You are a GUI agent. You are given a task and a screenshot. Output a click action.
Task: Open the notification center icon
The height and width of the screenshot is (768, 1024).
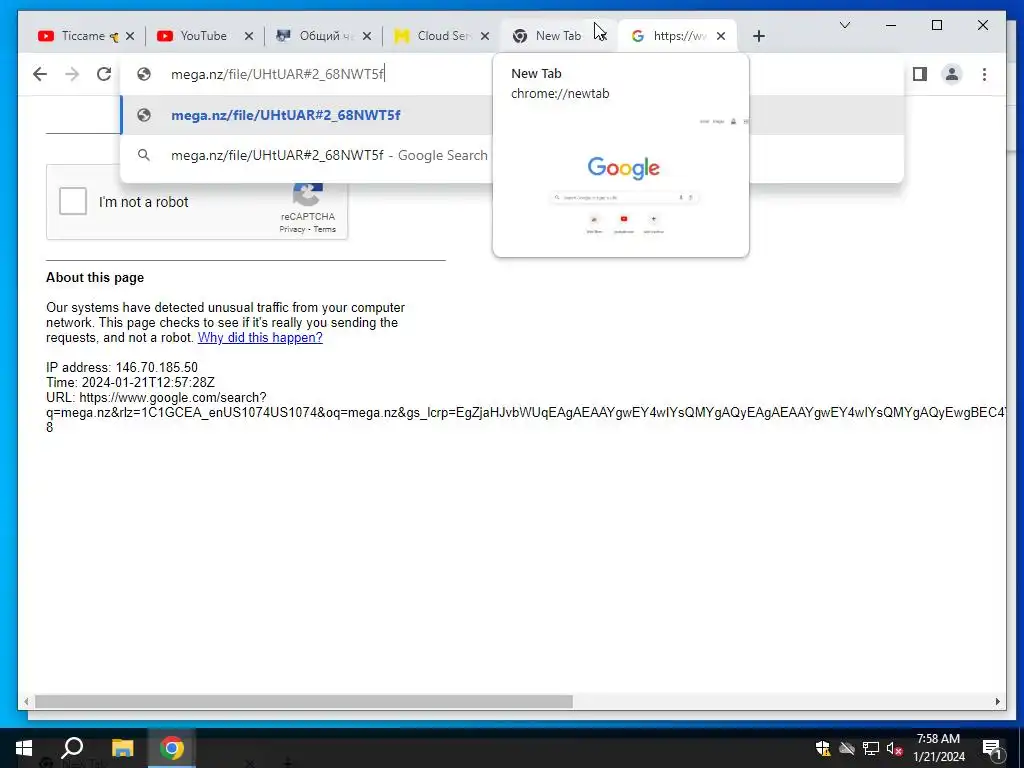pyautogui.click(x=992, y=748)
